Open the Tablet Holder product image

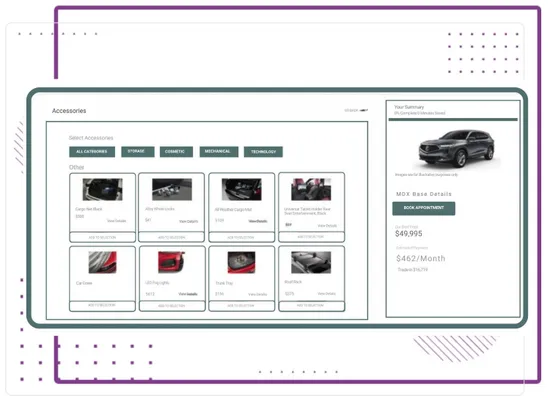[x=311, y=189]
